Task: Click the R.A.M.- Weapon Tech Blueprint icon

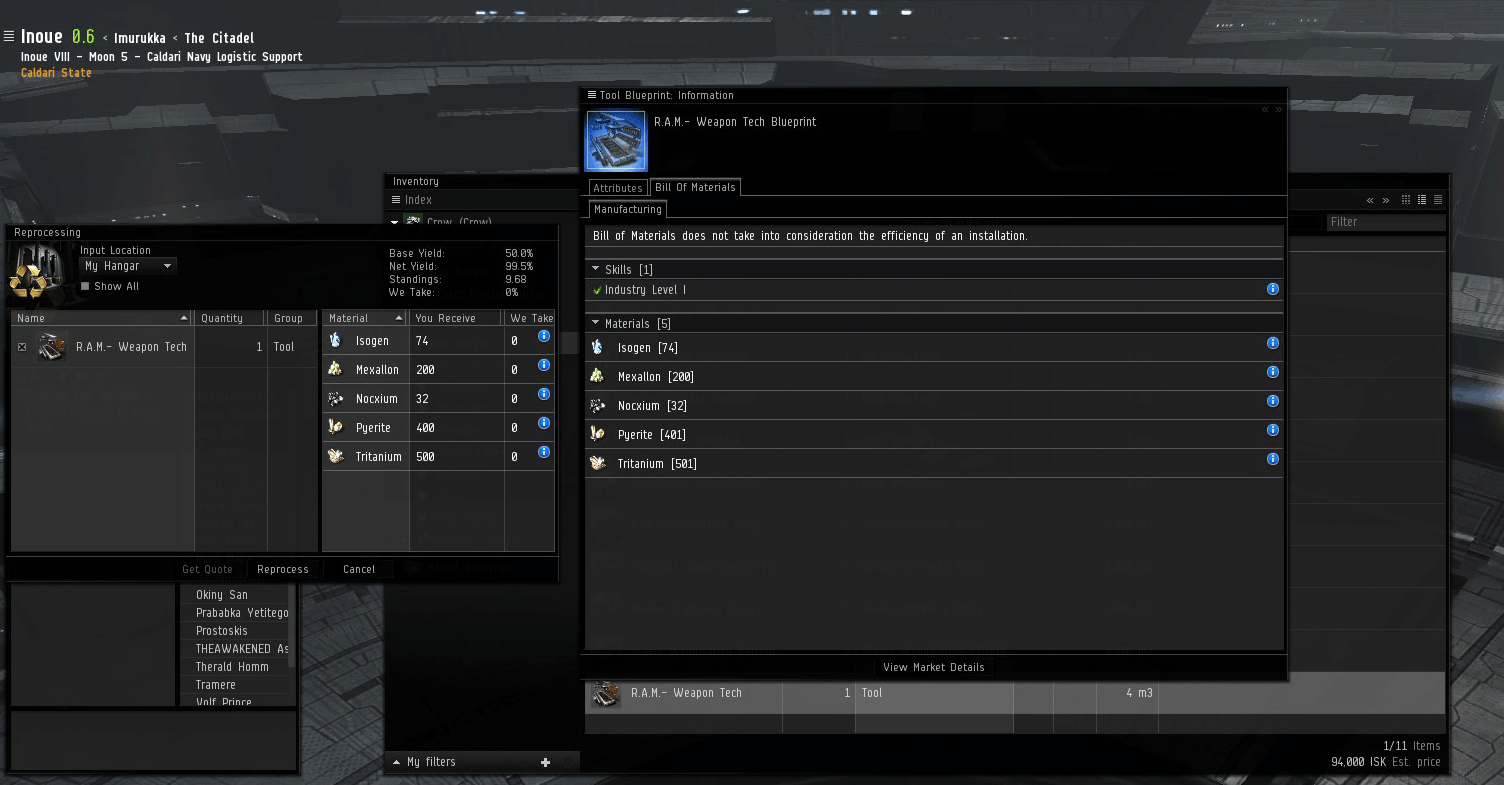Action: [x=616, y=141]
